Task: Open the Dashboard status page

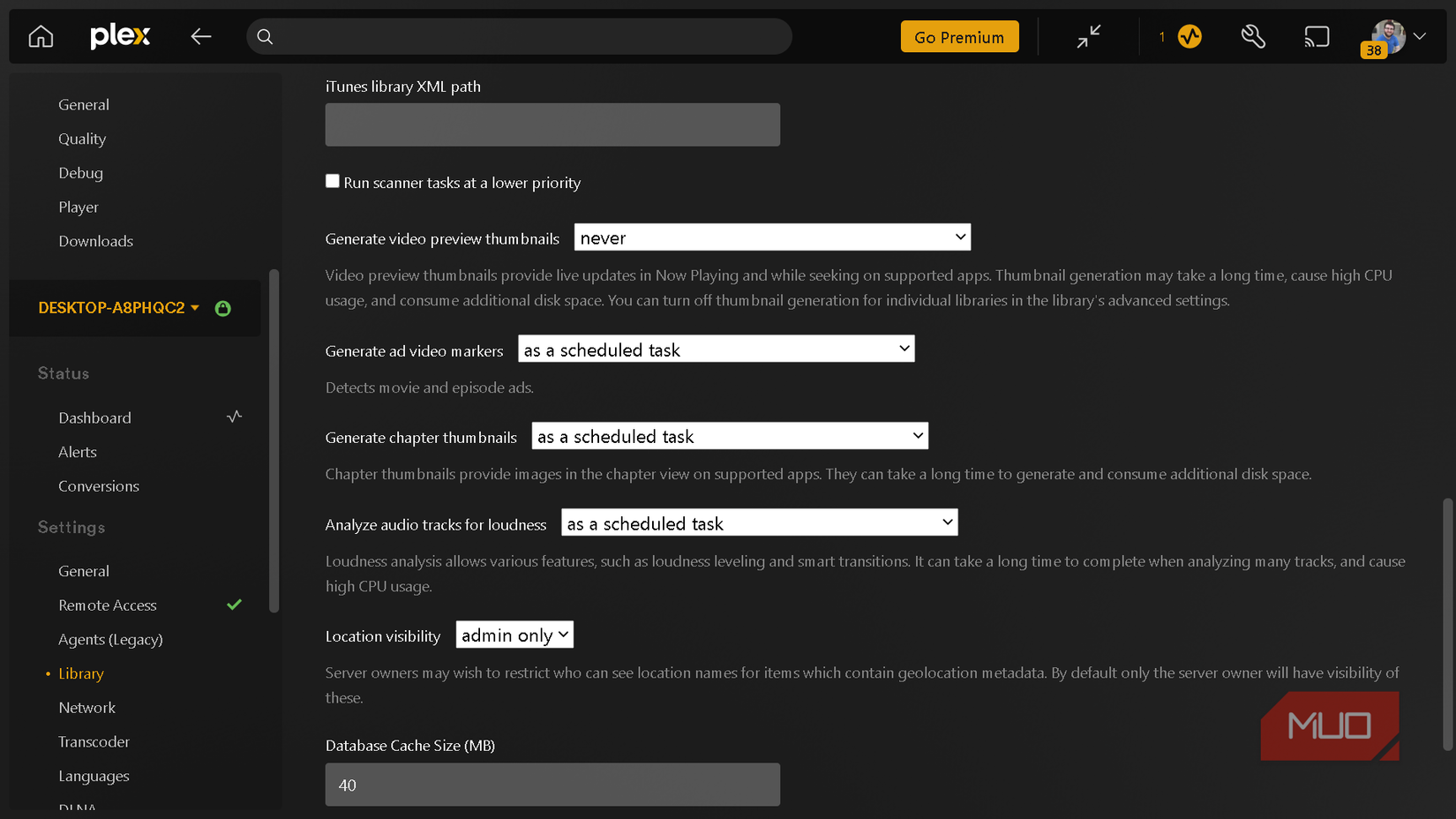Action: [x=94, y=418]
